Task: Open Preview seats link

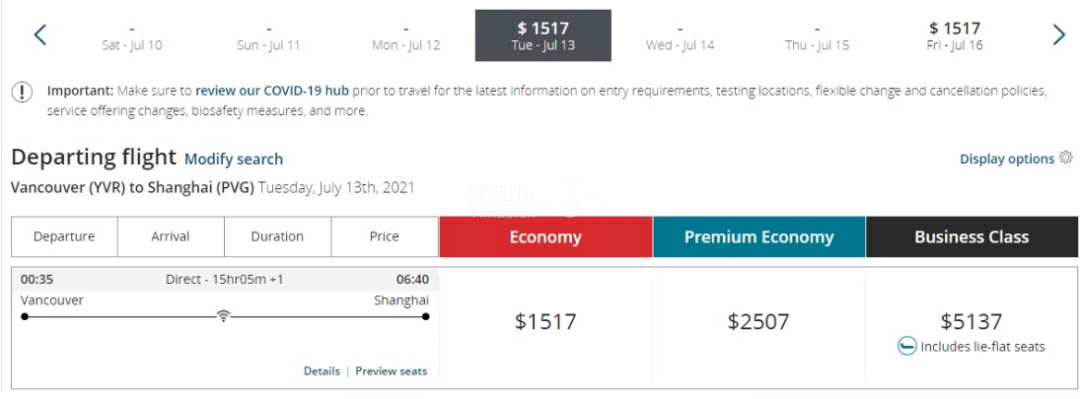Action: [x=391, y=371]
